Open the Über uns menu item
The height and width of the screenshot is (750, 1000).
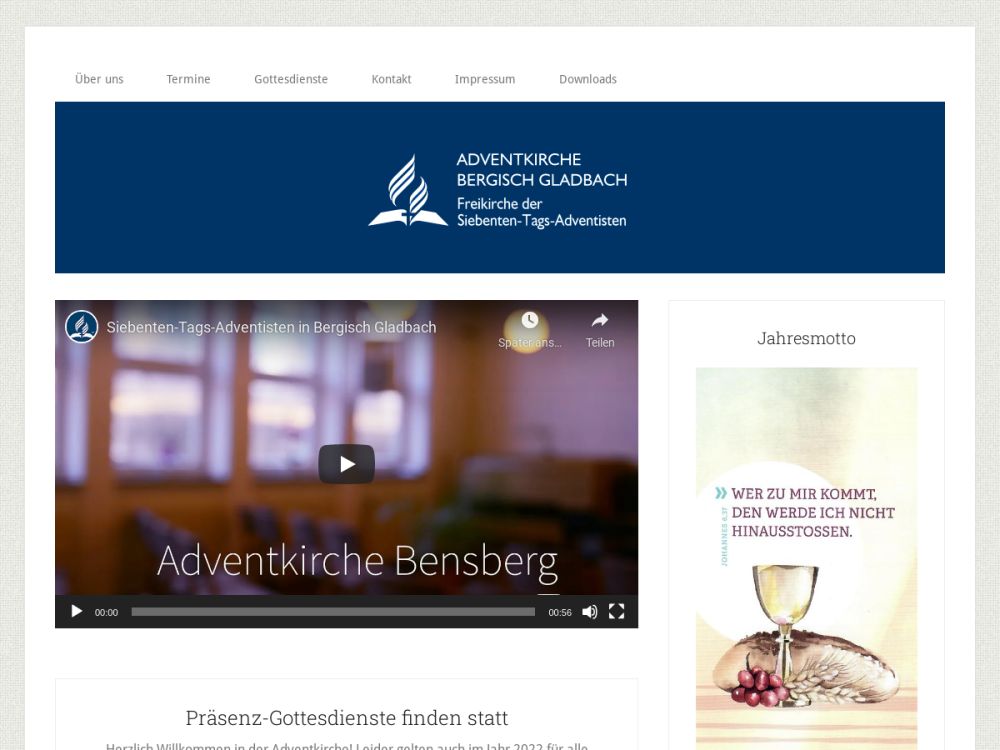coord(99,79)
